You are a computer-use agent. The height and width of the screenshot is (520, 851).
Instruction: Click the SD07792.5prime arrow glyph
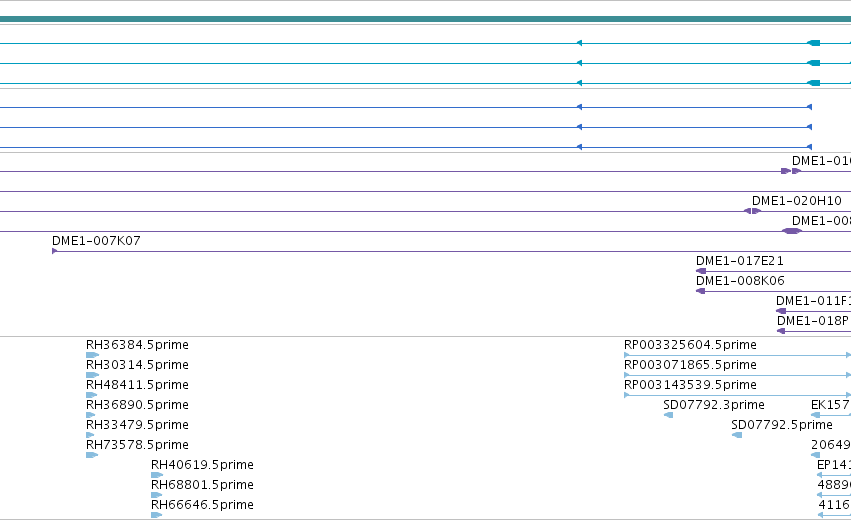tap(737, 435)
